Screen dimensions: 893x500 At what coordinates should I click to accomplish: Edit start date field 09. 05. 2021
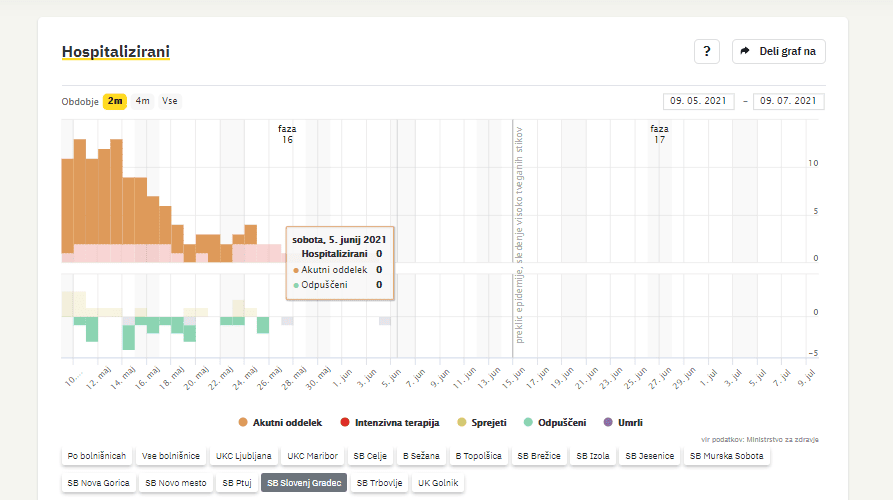[698, 101]
